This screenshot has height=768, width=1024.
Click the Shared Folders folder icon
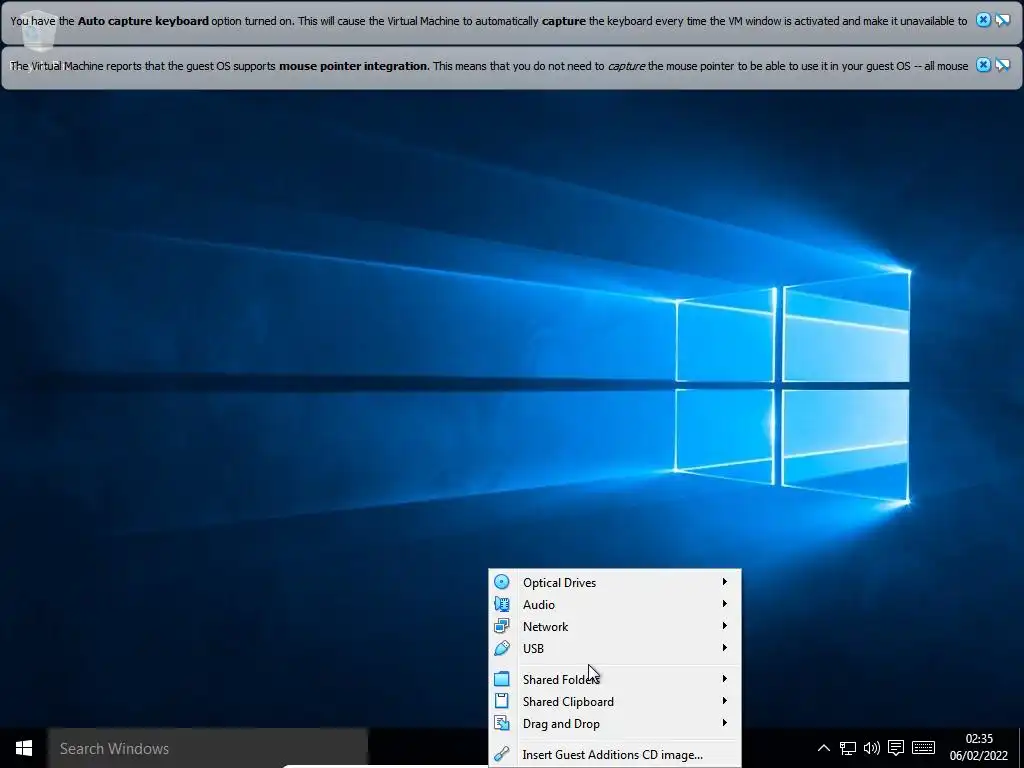(x=502, y=679)
